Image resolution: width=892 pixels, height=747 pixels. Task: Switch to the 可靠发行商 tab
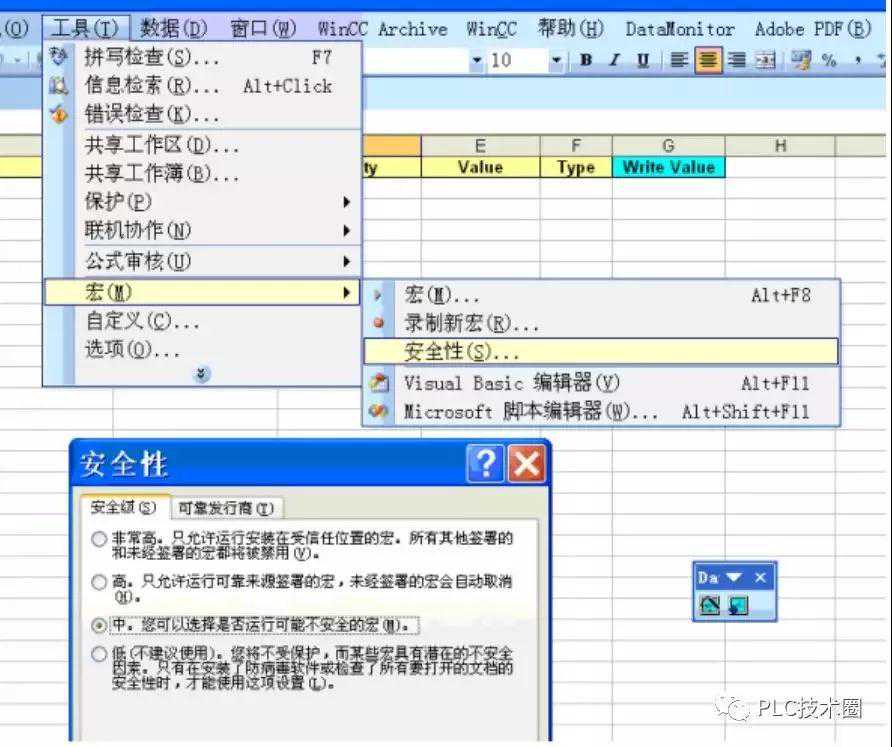point(228,508)
